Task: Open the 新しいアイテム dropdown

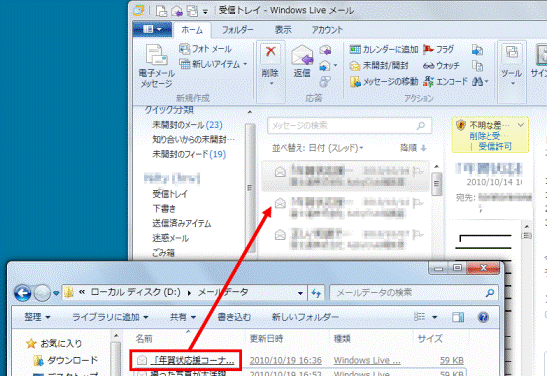Action: (213, 64)
